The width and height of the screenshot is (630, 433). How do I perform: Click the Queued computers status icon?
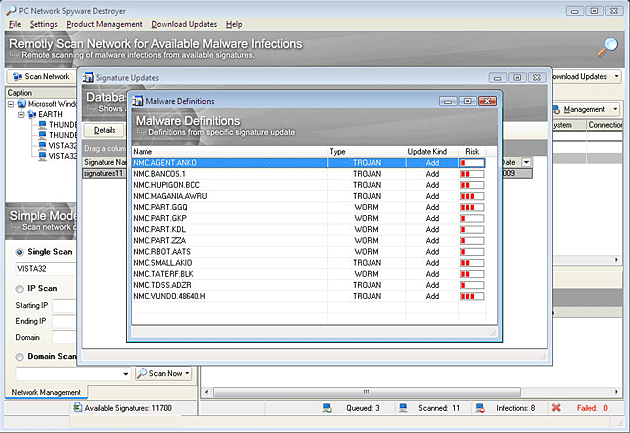pyautogui.click(x=327, y=408)
